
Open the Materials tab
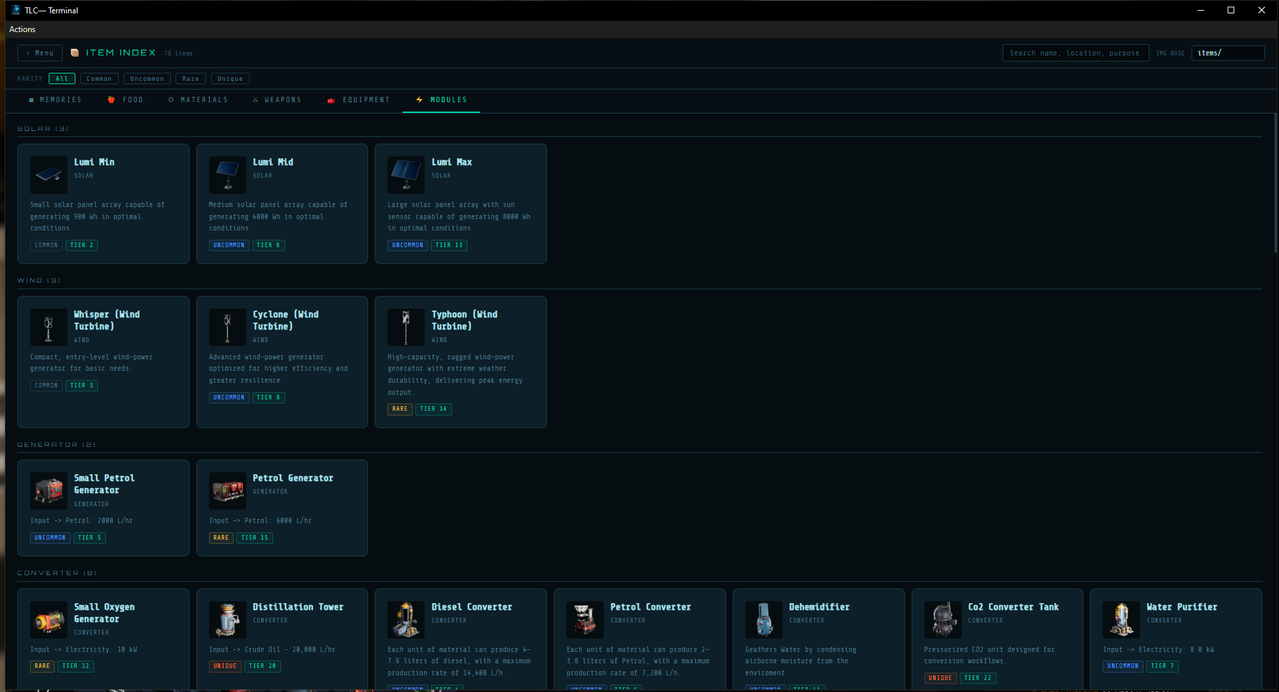tap(198, 100)
